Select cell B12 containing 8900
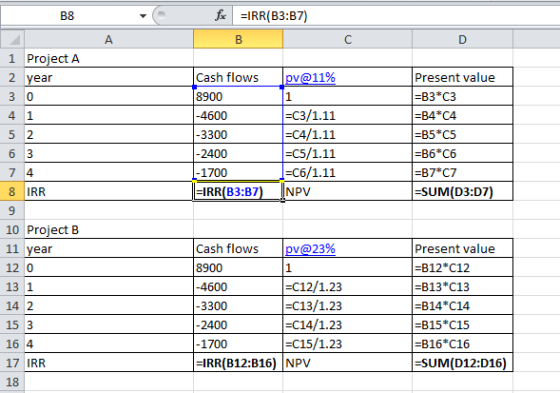 238,268
